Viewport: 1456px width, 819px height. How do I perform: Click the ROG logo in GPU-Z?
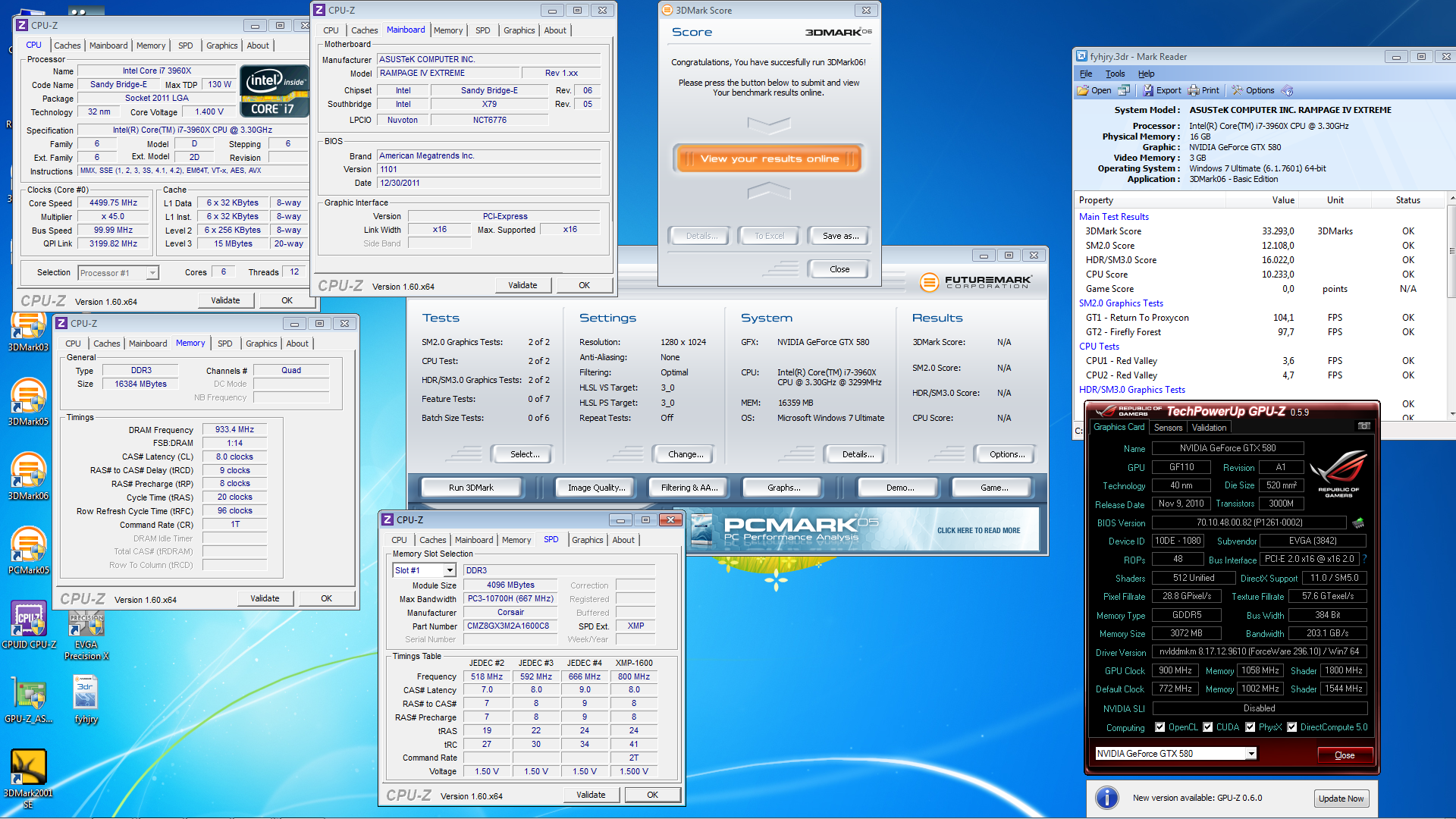[x=1338, y=473]
